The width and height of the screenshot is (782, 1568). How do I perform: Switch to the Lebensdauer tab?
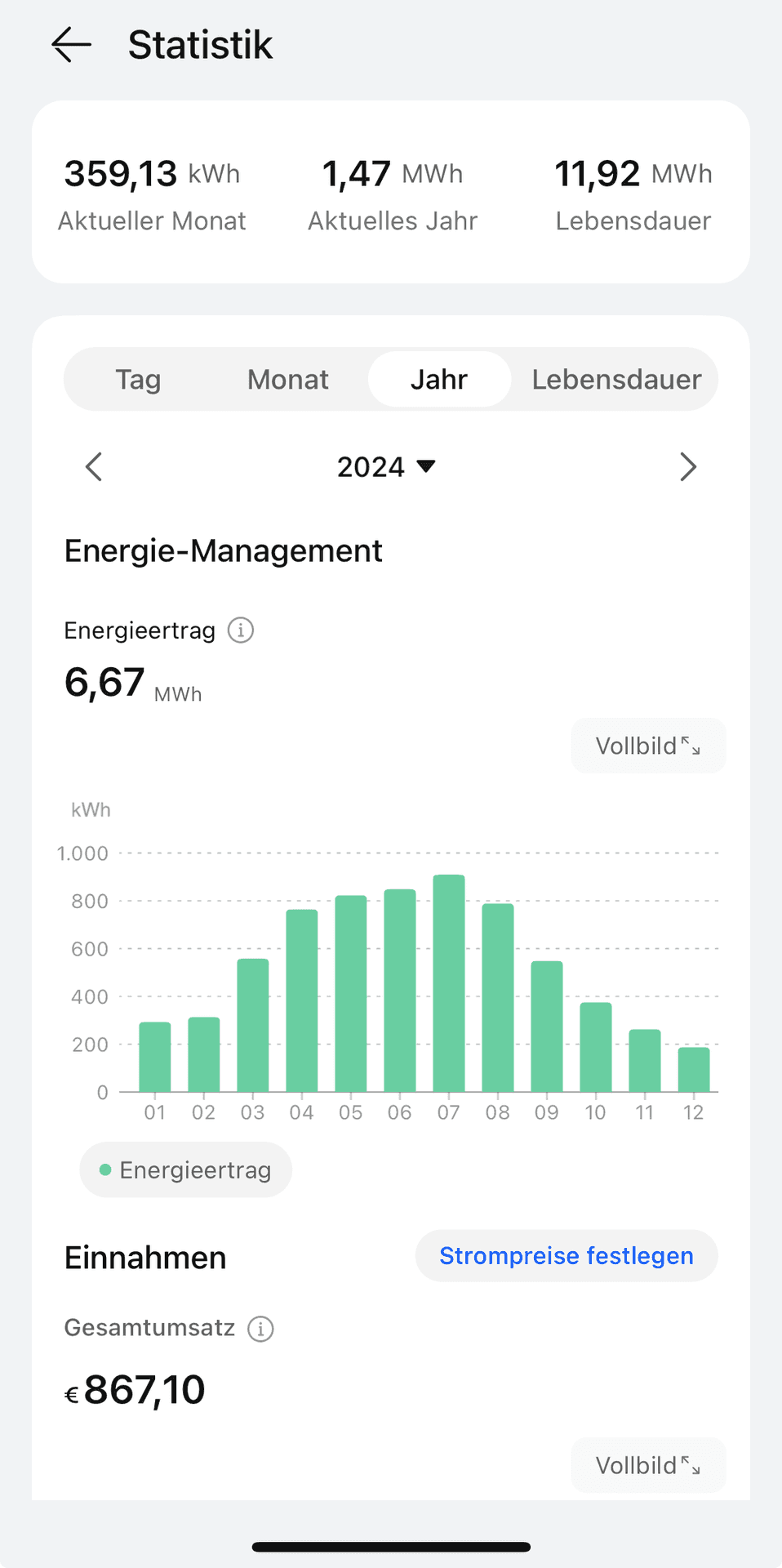pos(616,380)
